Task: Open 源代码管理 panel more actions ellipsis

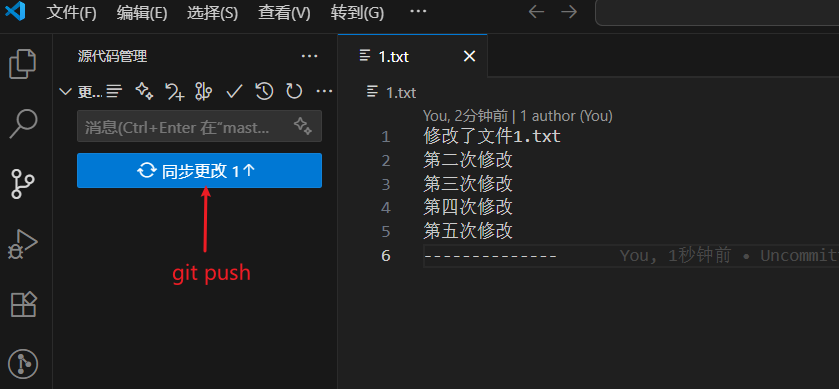Action: (x=310, y=56)
